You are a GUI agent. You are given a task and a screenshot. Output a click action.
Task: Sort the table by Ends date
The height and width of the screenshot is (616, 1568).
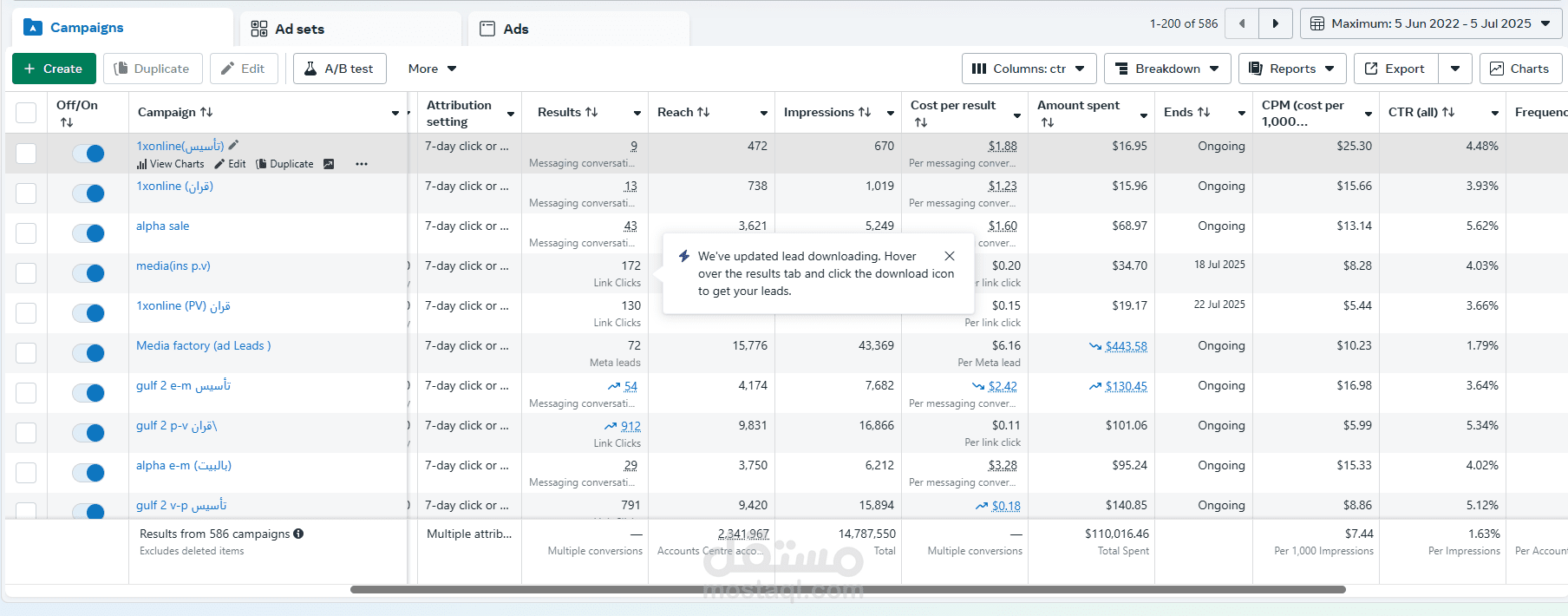click(1204, 112)
